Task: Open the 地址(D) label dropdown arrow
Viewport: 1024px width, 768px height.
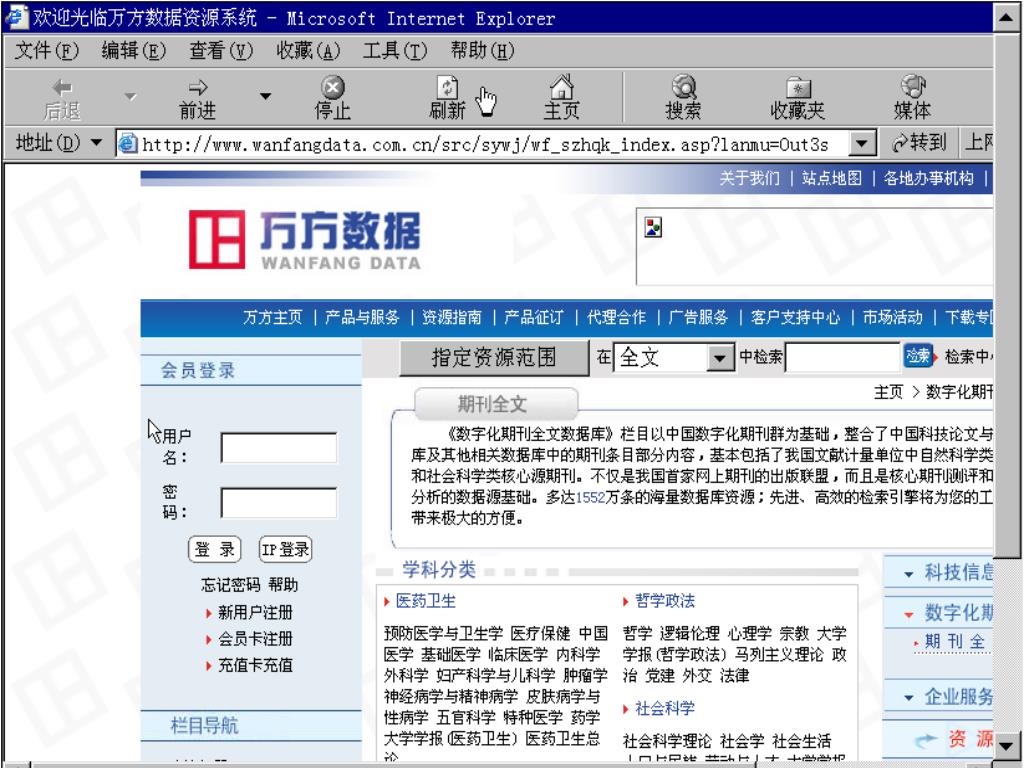Action: [97, 142]
